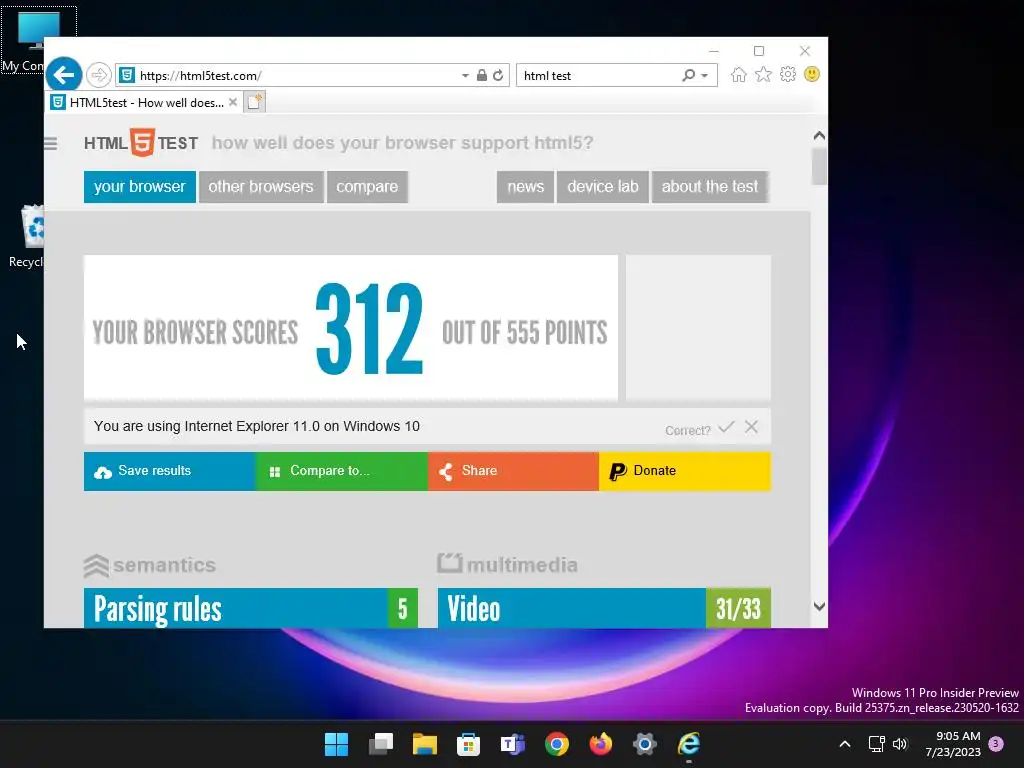Click the vertical scrollbar thumb
The width and height of the screenshot is (1024, 768).
(x=819, y=166)
